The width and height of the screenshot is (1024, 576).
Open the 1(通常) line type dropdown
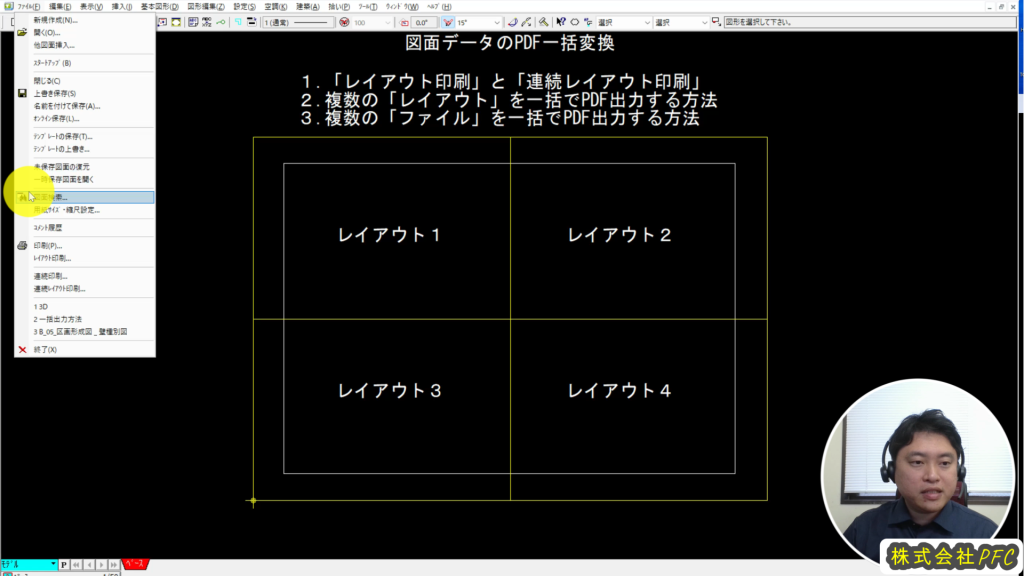pyautogui.click(x=298, y=22)
